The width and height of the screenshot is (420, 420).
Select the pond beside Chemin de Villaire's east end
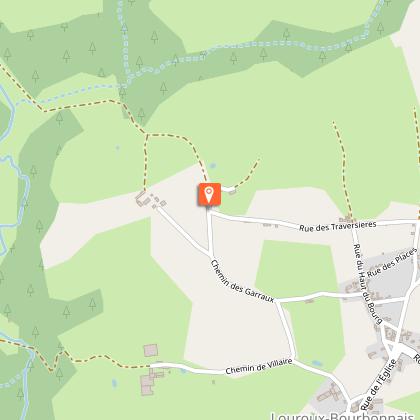317,363
